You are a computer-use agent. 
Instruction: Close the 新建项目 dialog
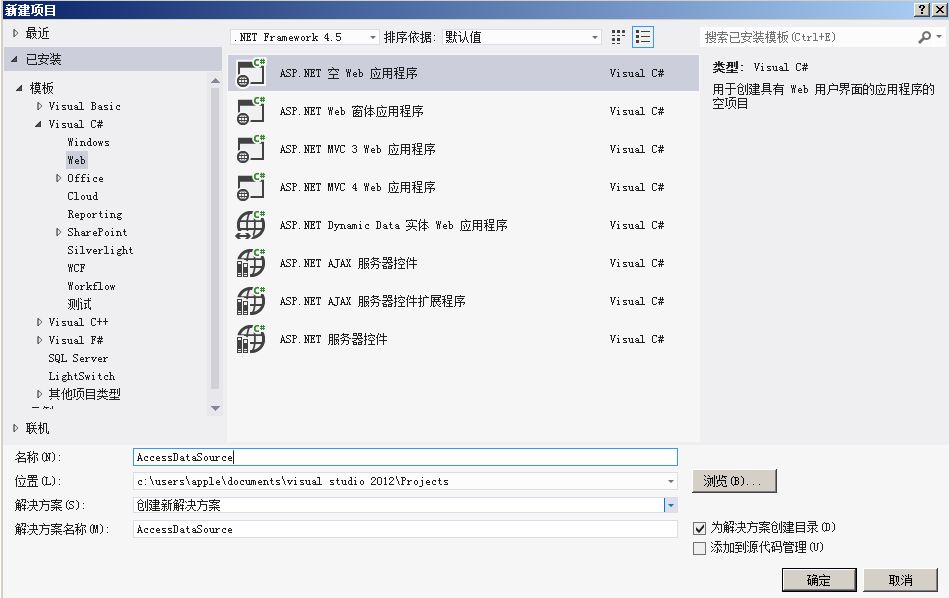(x=939, y=10)
